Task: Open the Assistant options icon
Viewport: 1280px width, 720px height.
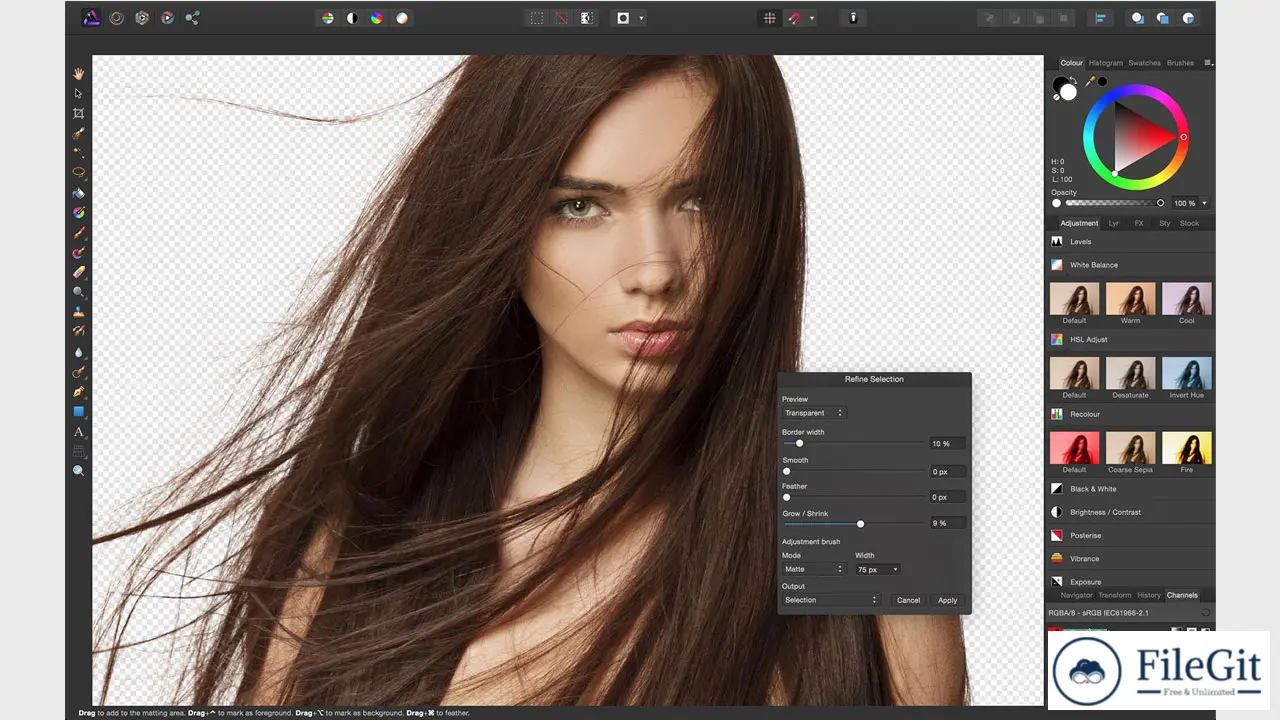Action: coord(853,18)
